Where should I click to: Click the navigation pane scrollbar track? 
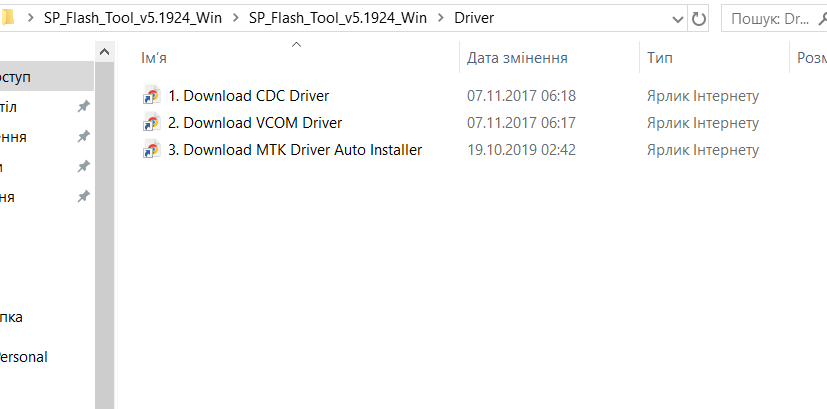[104, 235]
